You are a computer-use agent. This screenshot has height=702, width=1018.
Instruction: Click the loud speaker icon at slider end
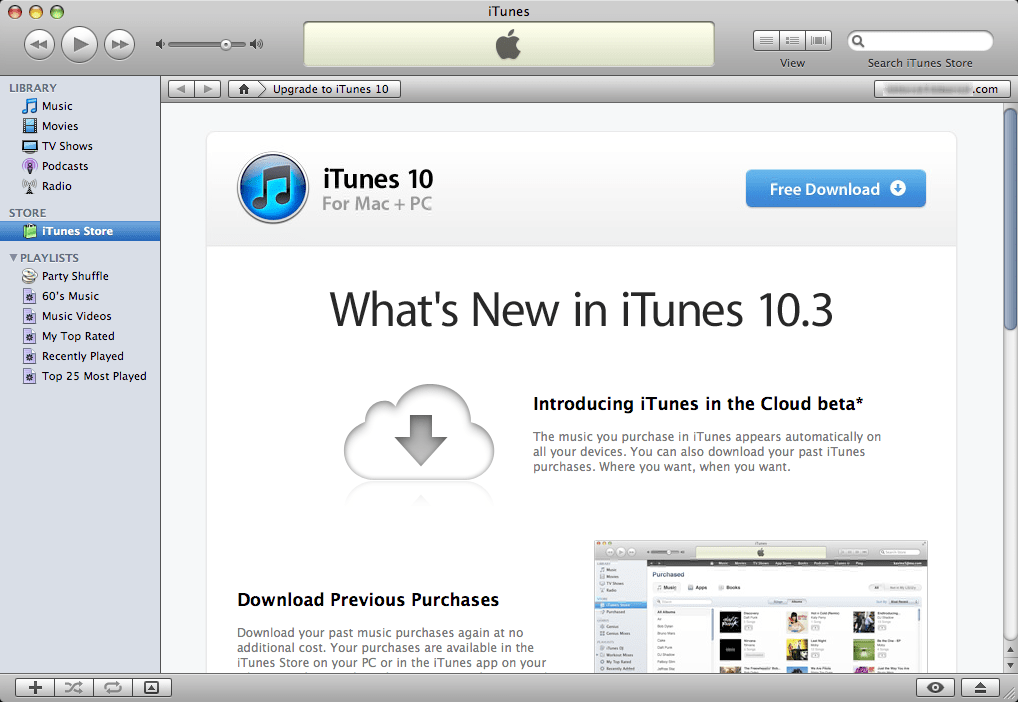click(257, 44)
